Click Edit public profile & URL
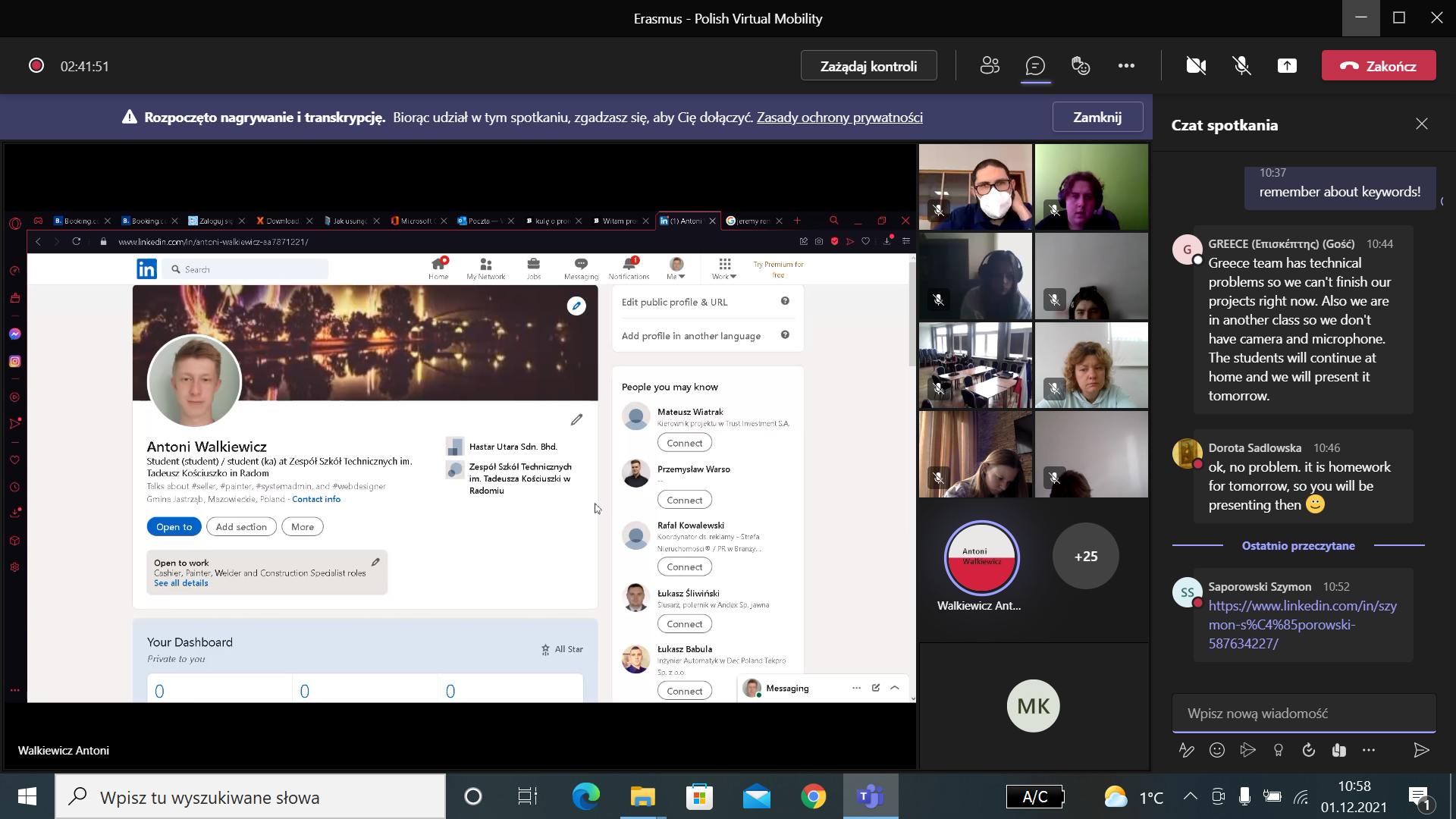 point(674,302)
